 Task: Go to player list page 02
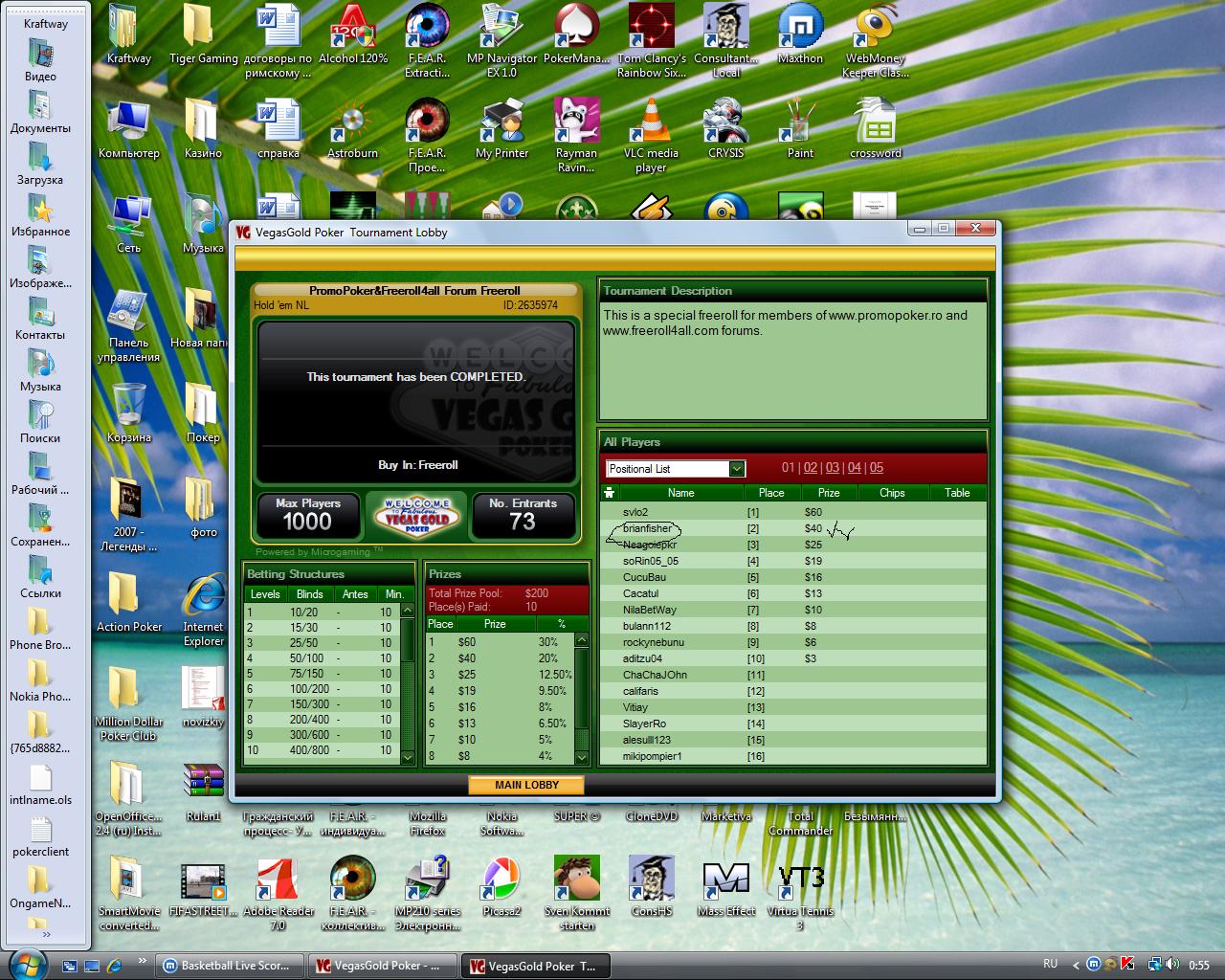tap(811, 468)
